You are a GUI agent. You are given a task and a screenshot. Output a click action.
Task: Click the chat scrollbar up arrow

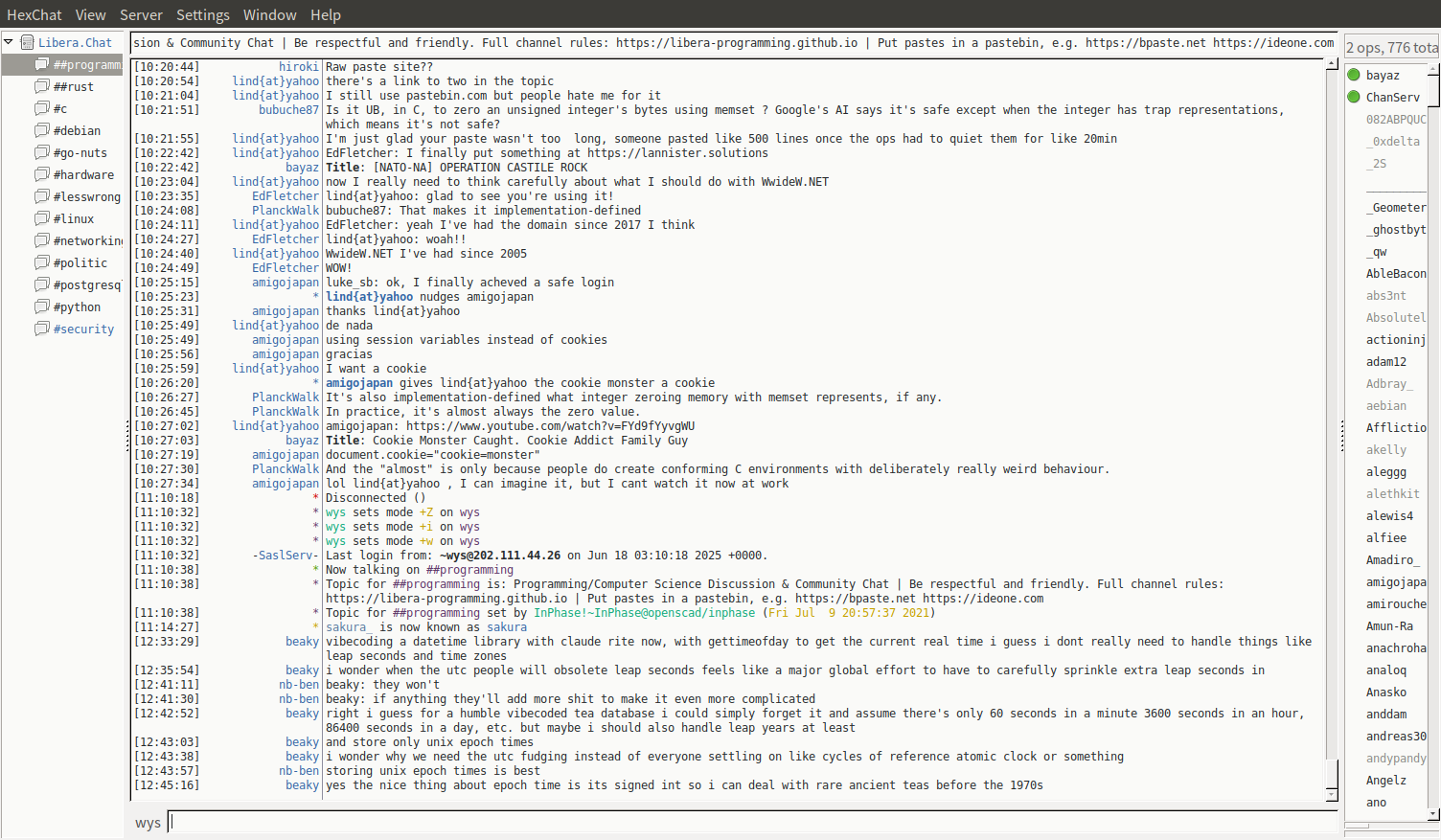click(1332, 64)
